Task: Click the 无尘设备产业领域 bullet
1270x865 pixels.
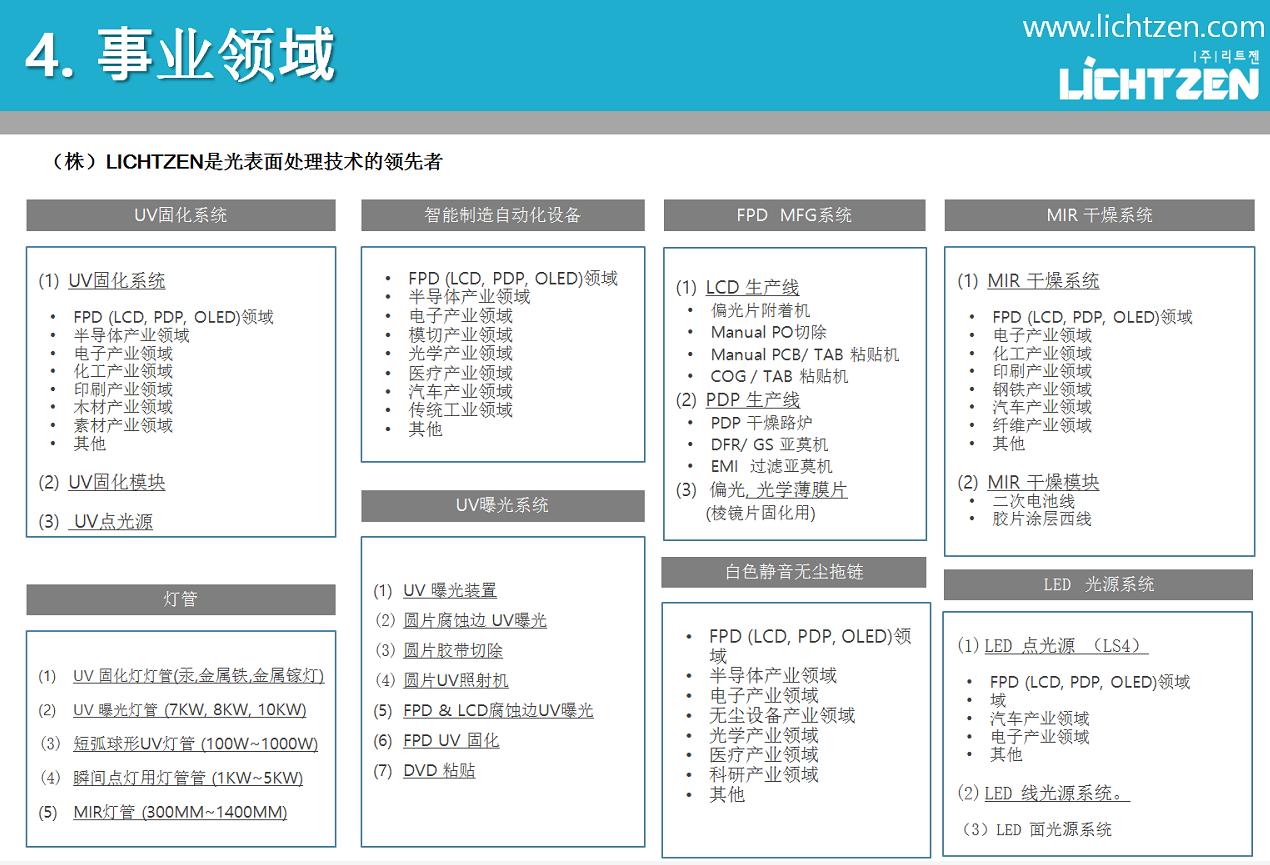Action: (782, 715)
